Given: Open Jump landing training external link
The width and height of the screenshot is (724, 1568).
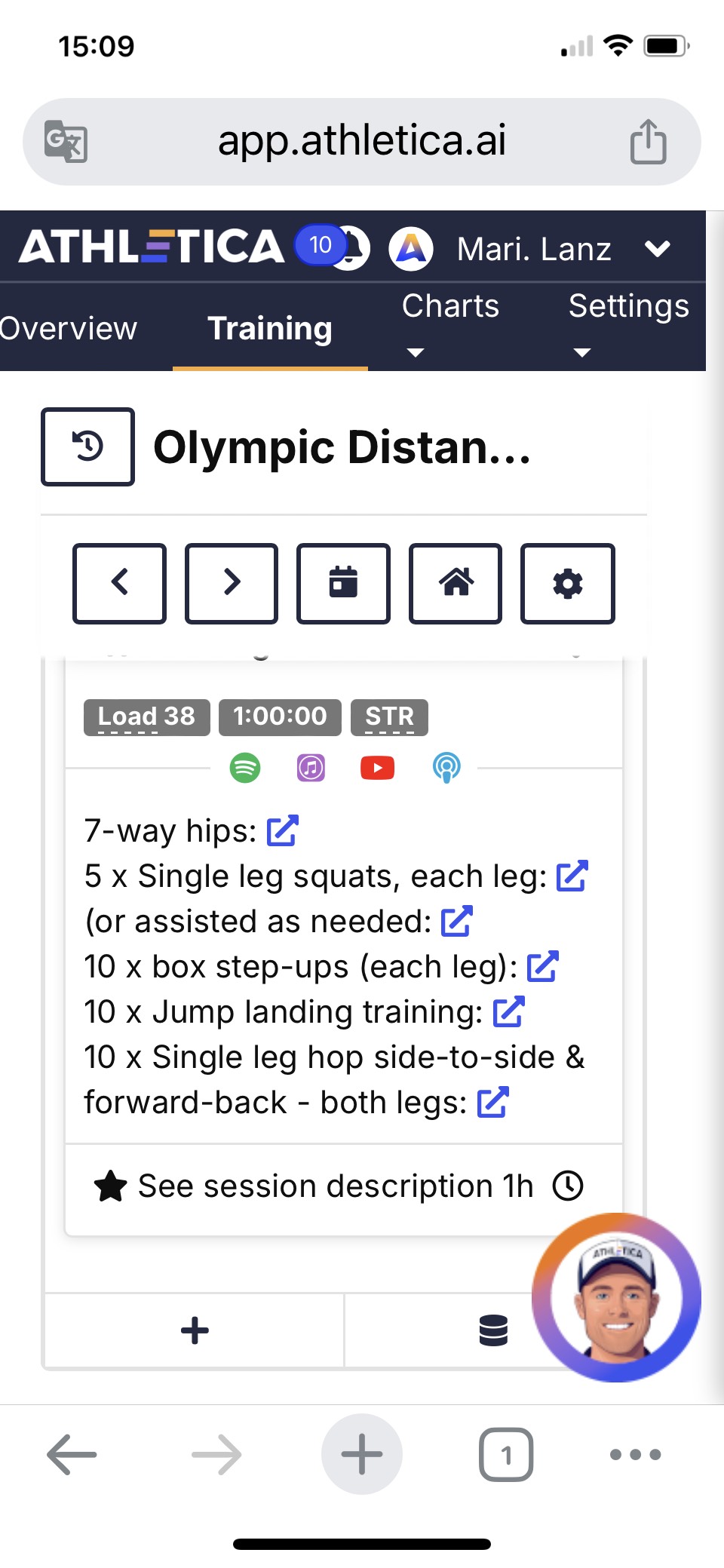Looking at the screenshot, I should coord(508,1011).
